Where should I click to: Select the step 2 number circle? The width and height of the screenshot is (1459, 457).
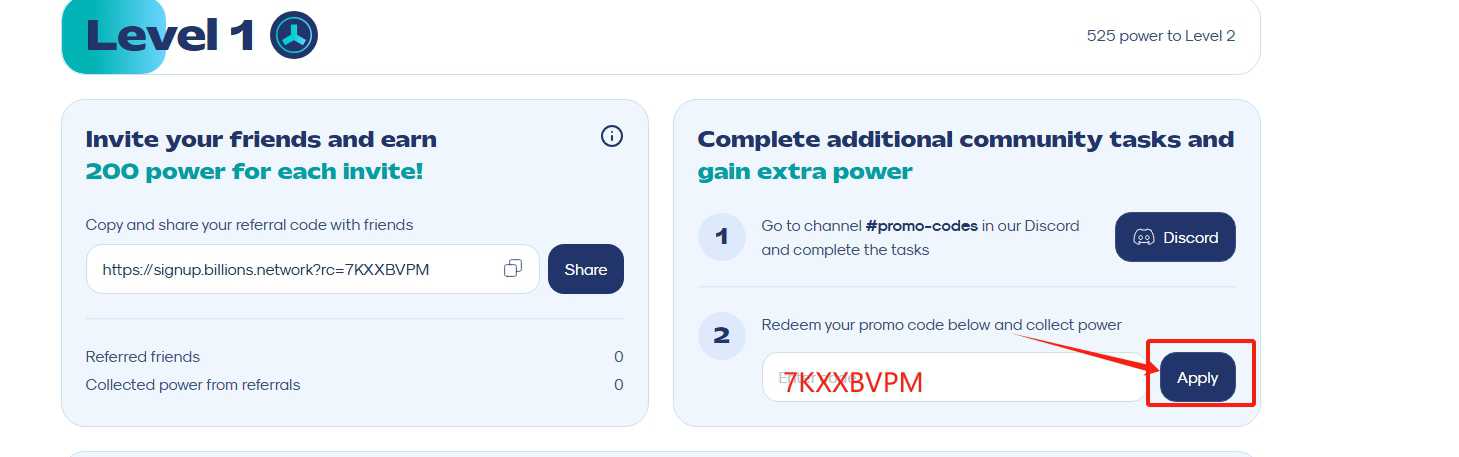click(722, 335)
